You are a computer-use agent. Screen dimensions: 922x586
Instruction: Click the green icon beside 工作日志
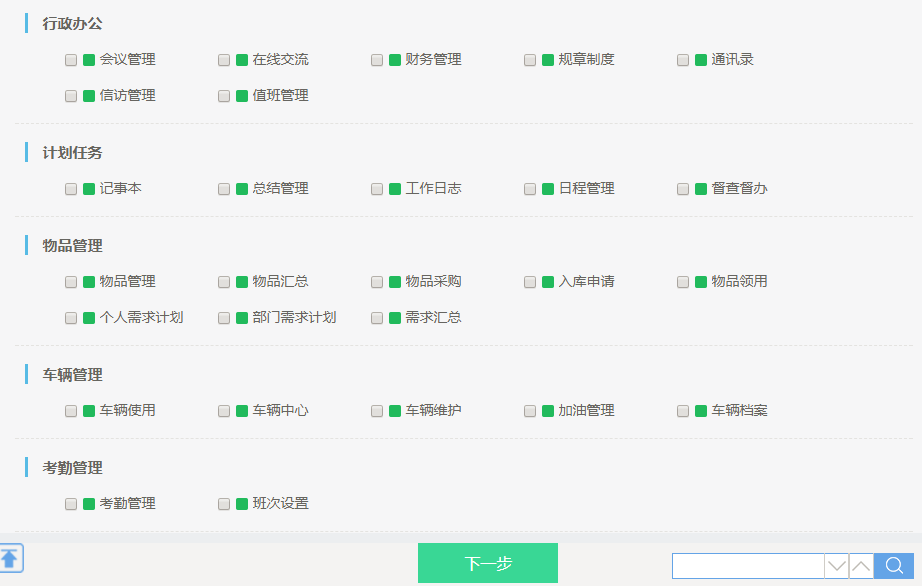pyautogui.click(x=395, y=189)
